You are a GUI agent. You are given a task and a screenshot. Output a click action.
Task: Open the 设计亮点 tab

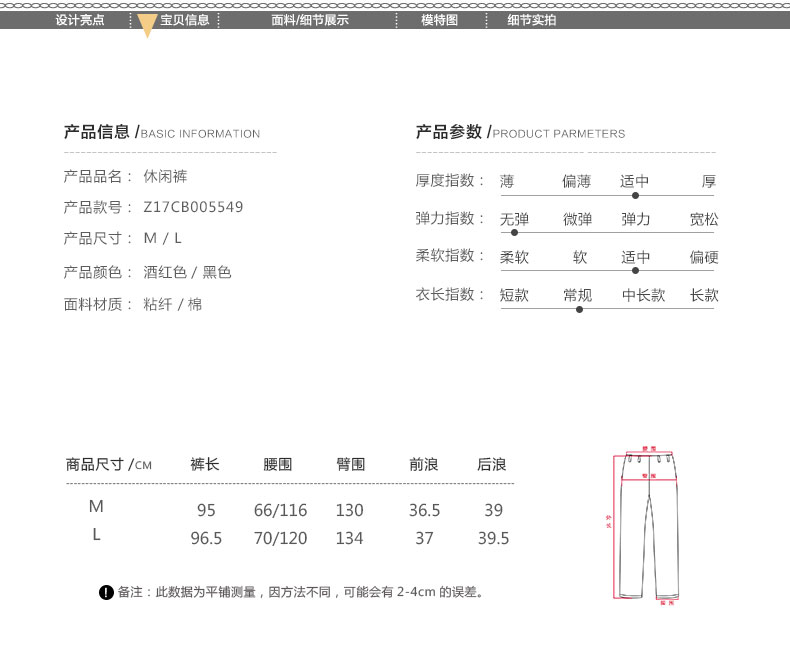click(80, 20)
